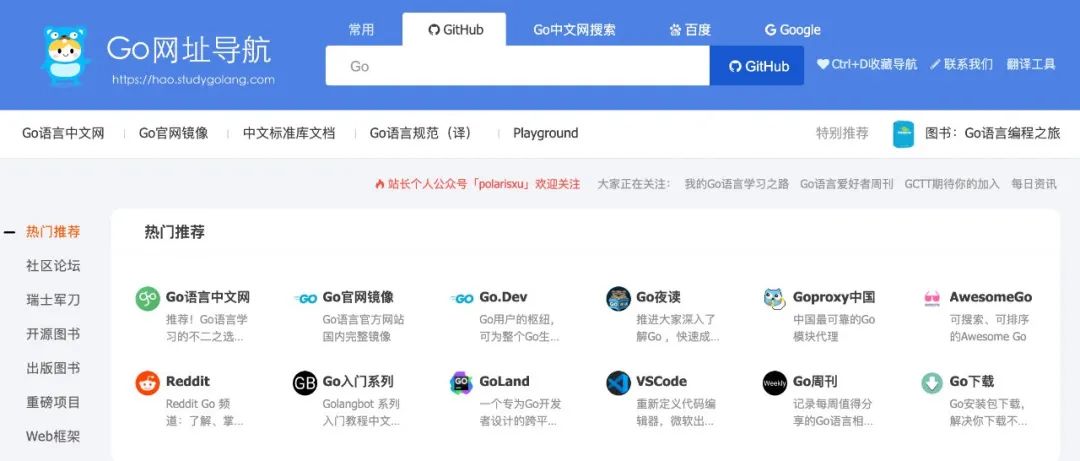
Task: Click the GoLand card title
Action: 505,381
